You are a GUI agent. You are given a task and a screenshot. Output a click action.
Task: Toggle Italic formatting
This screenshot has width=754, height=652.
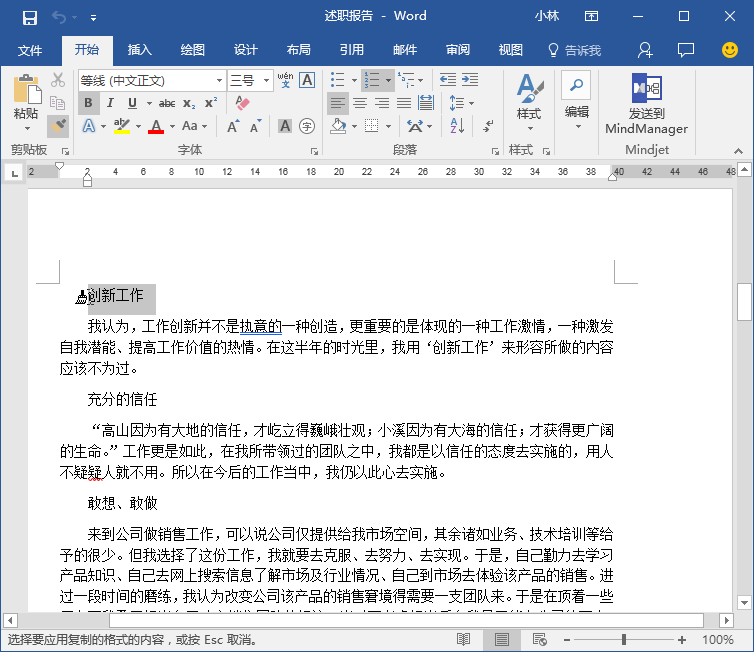click(110, 103)
